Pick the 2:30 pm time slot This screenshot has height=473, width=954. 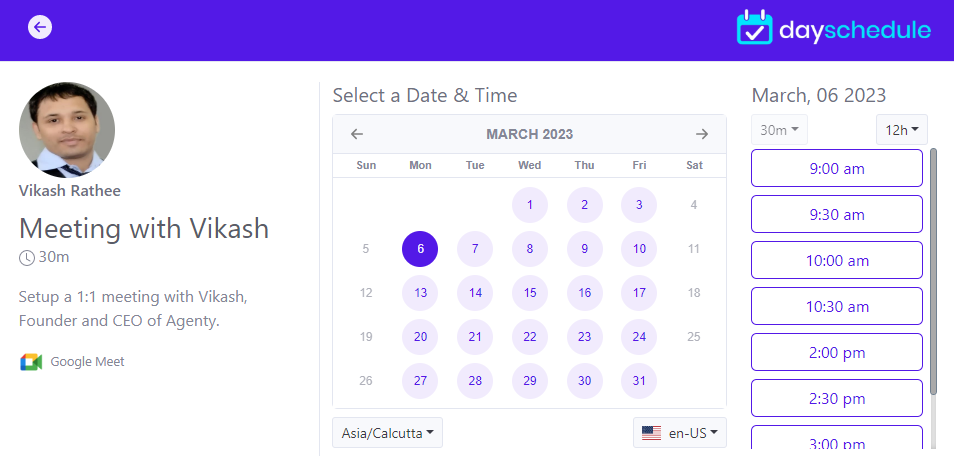836,398
